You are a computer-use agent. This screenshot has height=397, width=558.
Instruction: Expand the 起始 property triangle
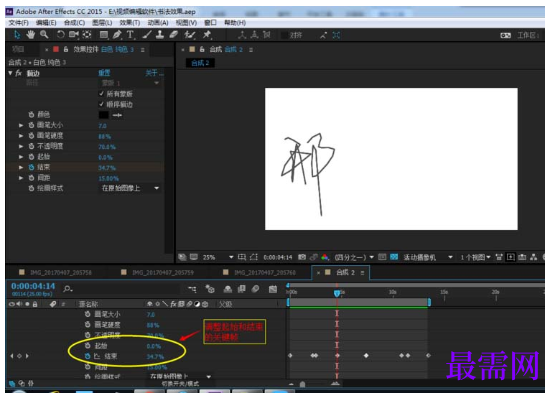point(21,157)
